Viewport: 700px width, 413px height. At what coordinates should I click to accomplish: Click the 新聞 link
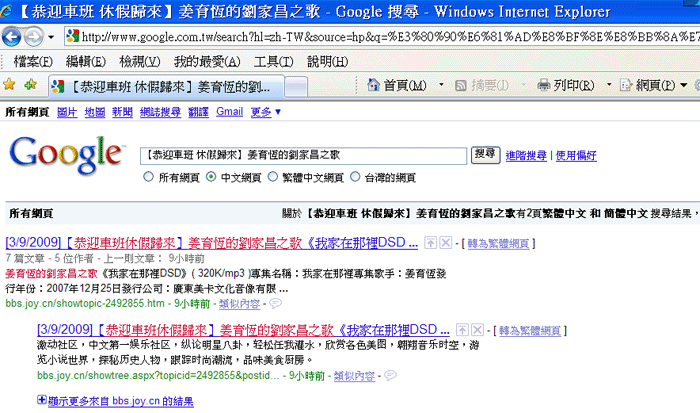(x=122, y=112)
